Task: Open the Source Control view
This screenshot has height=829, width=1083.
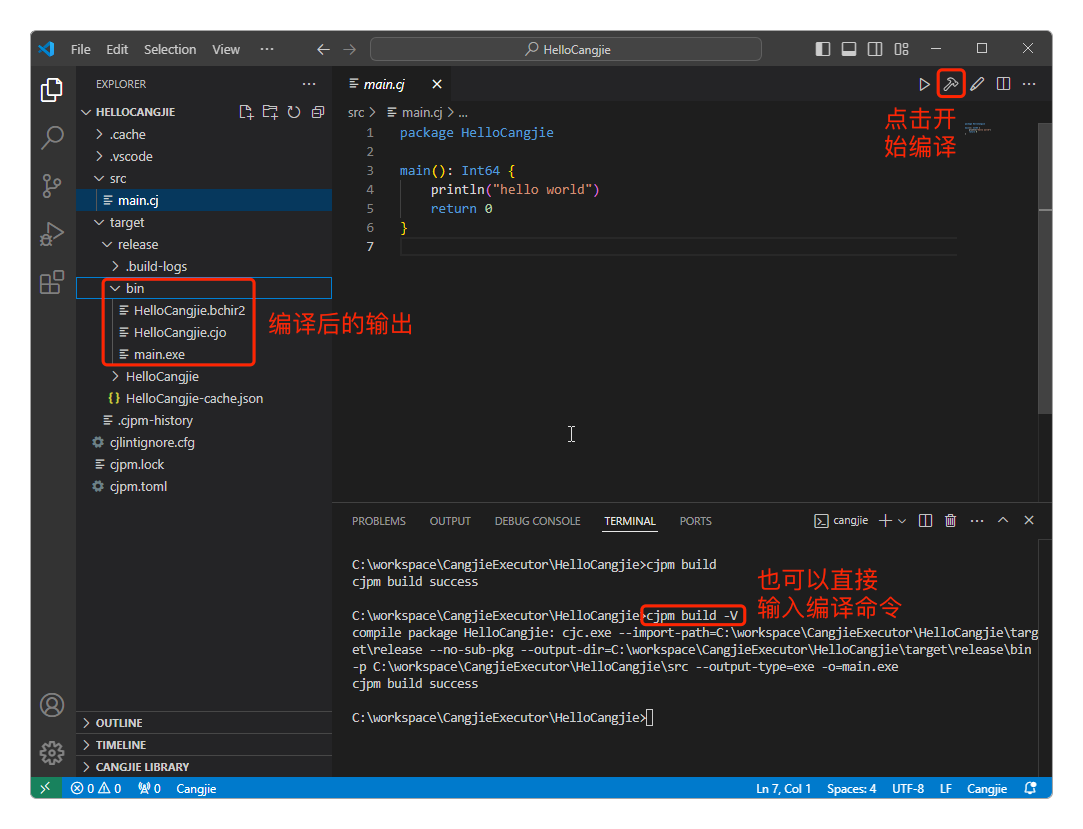Action: point(52,186)
